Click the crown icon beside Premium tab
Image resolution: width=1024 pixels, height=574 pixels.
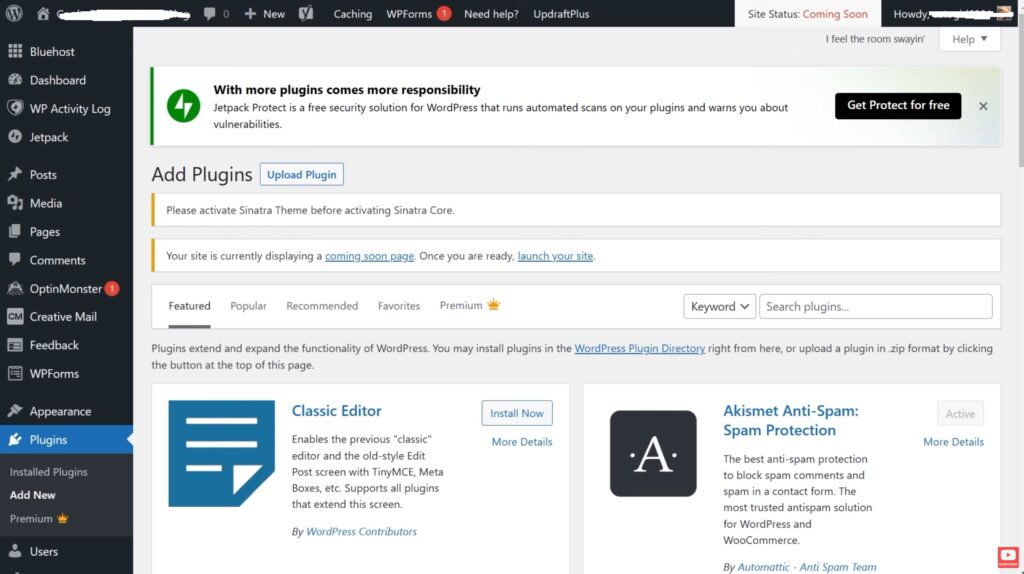point(493,304)
